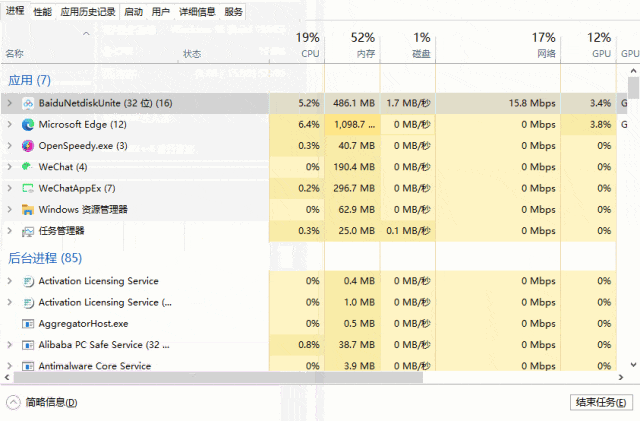Switch to the 用户 tab
640x421 pixels.
(160, 12)
